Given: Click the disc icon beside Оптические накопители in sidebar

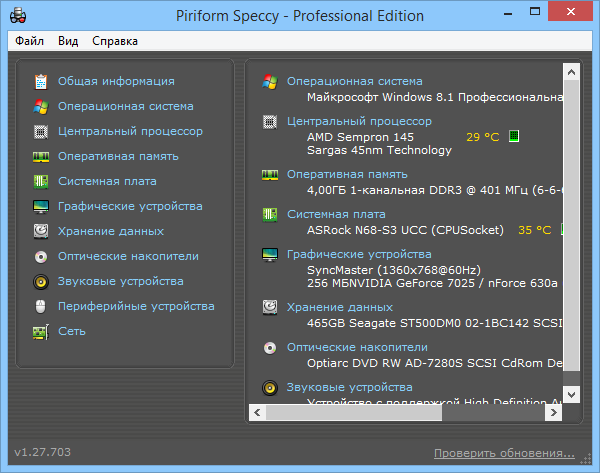Looking at the screenshot, I should (41, 256).
